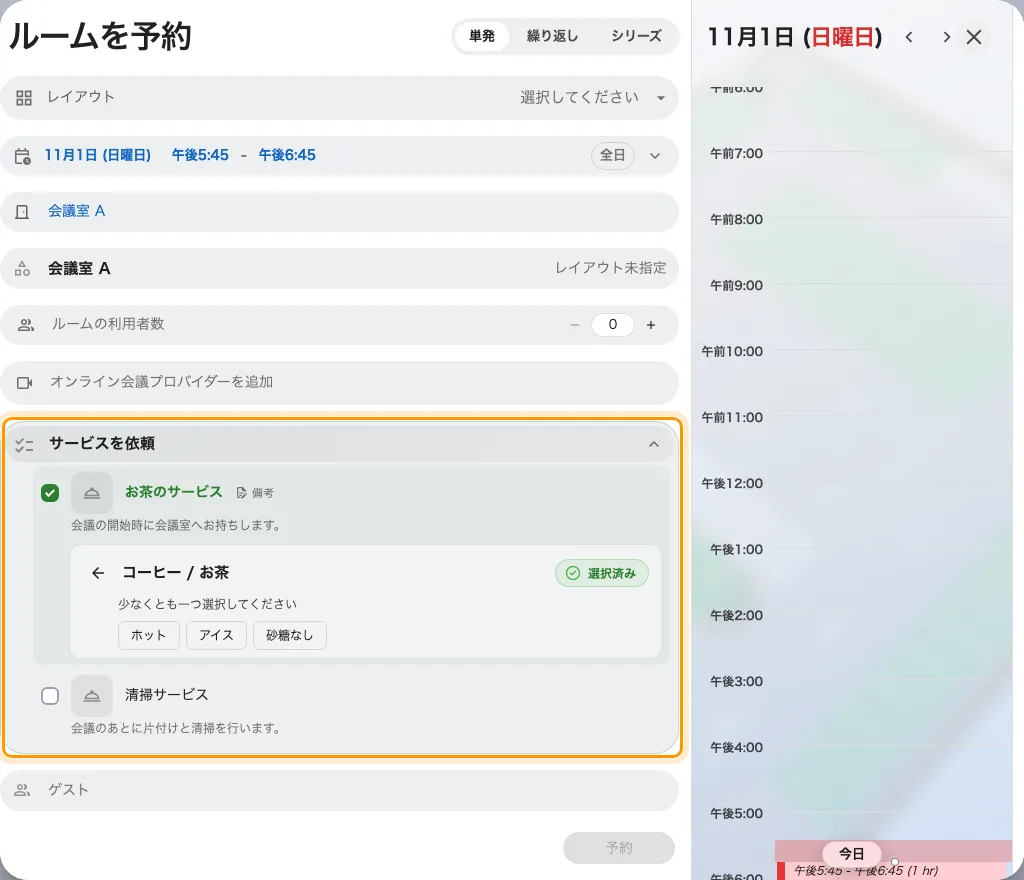Click the calendar clock icon beside the date
The image size is (1024, 880).
22,156
